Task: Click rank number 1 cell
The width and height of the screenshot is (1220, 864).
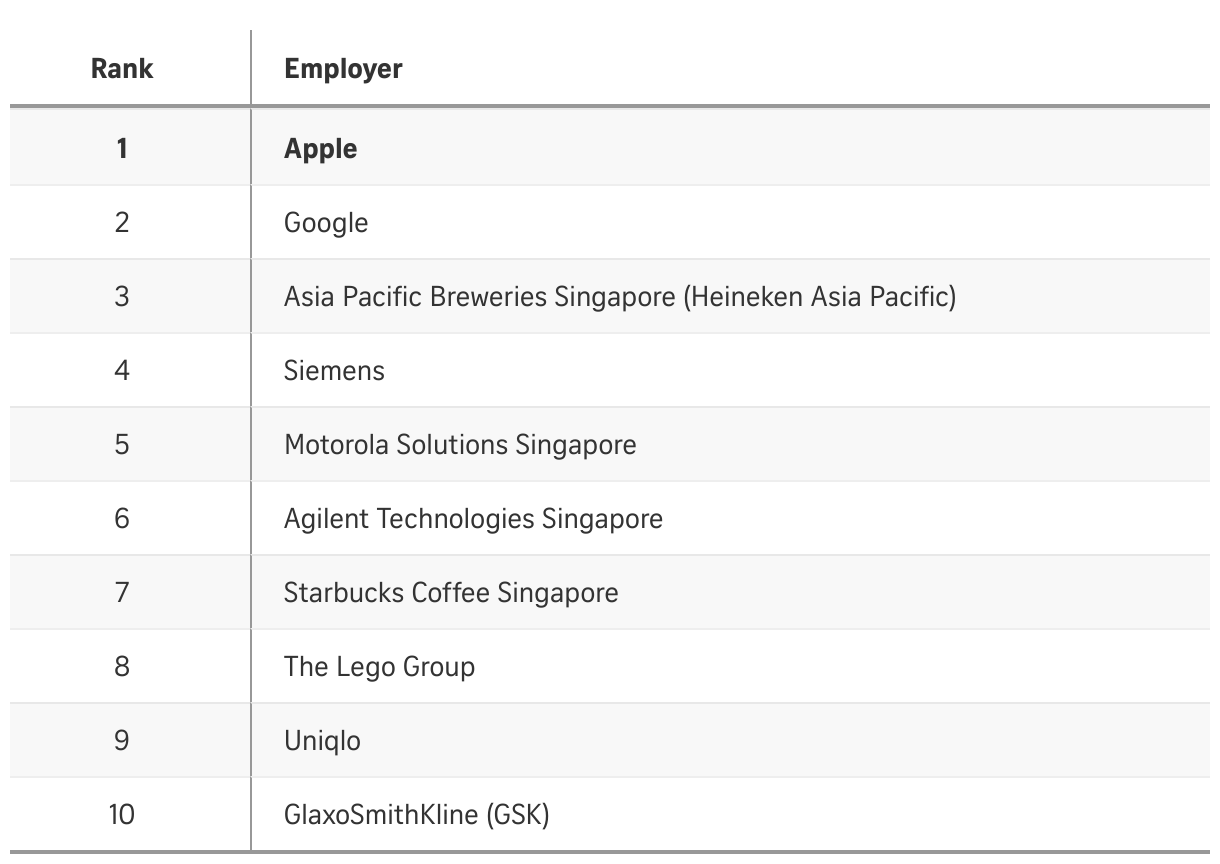Action: pos(122,149)
